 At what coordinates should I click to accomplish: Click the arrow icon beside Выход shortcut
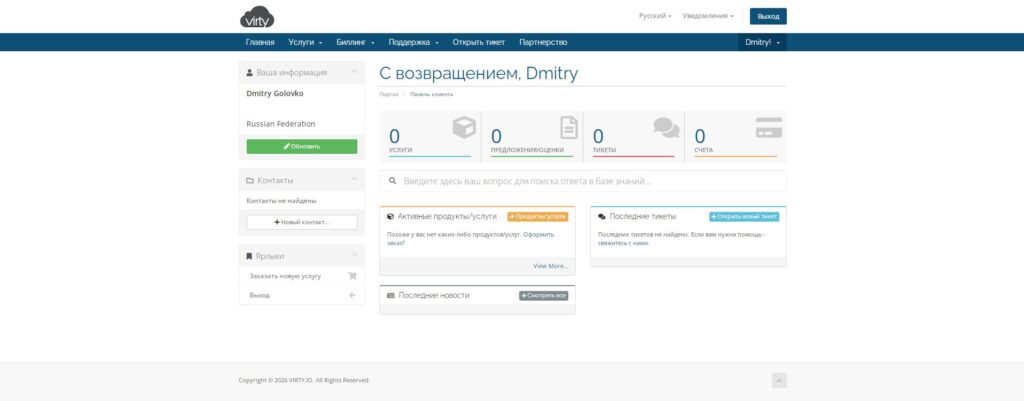coord(352,295)
